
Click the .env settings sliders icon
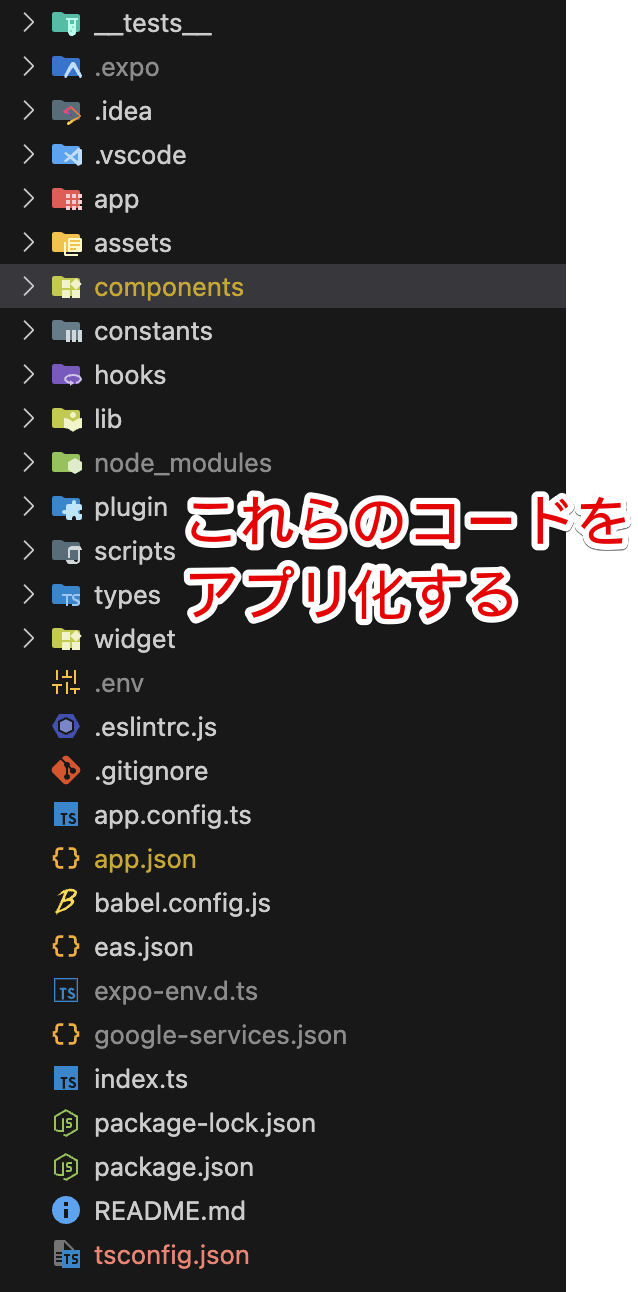(x=66, y=683)
